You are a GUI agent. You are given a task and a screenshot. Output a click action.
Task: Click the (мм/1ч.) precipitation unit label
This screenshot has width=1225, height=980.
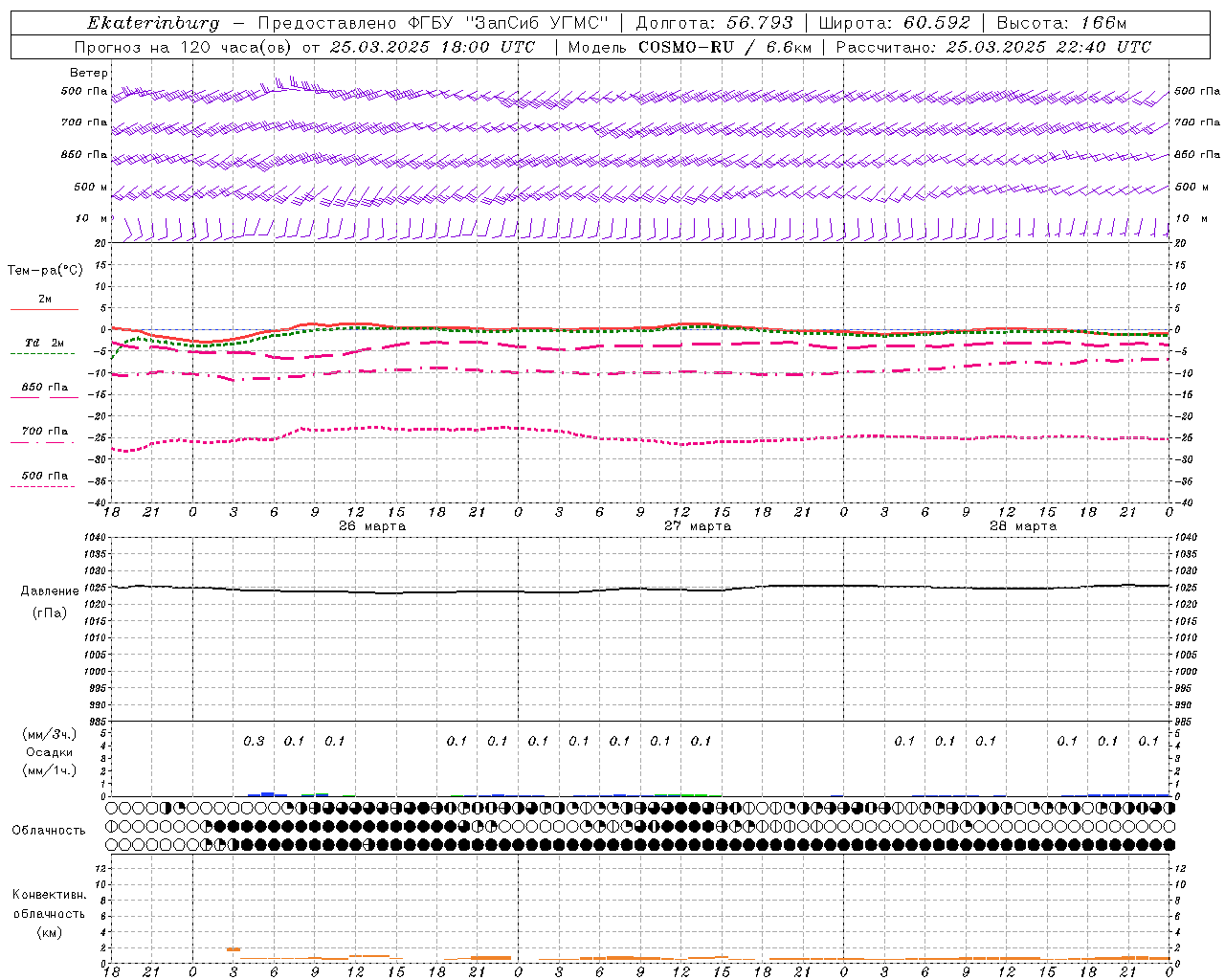tap(49, 770)
